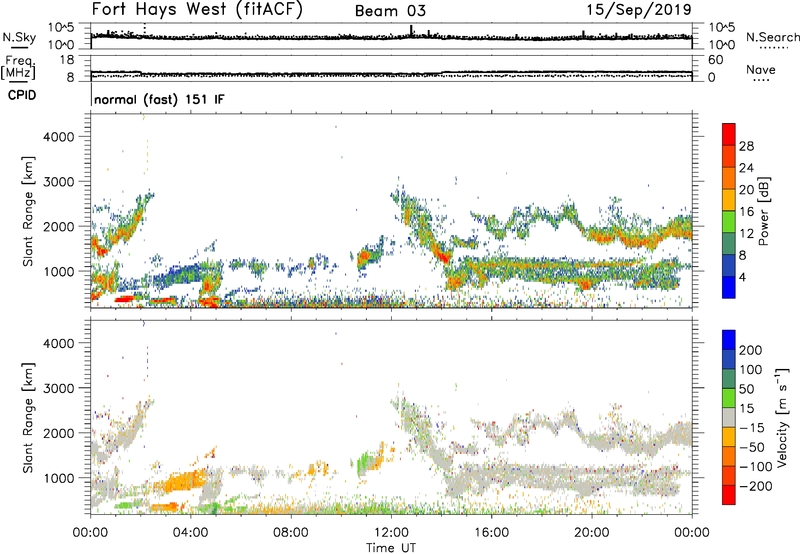Select the "Beam 03" label
Image resolution: width=800 pixels, height=554 pixels.
(390, 11)
